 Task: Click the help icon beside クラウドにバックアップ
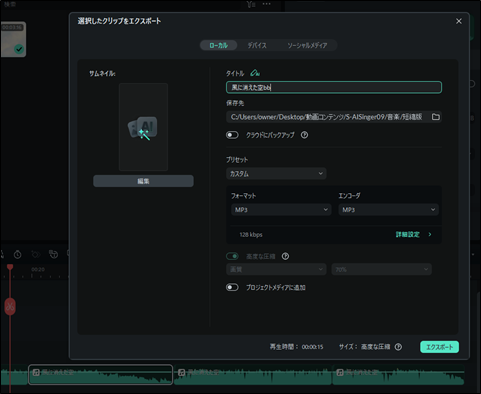click(304, 135)
